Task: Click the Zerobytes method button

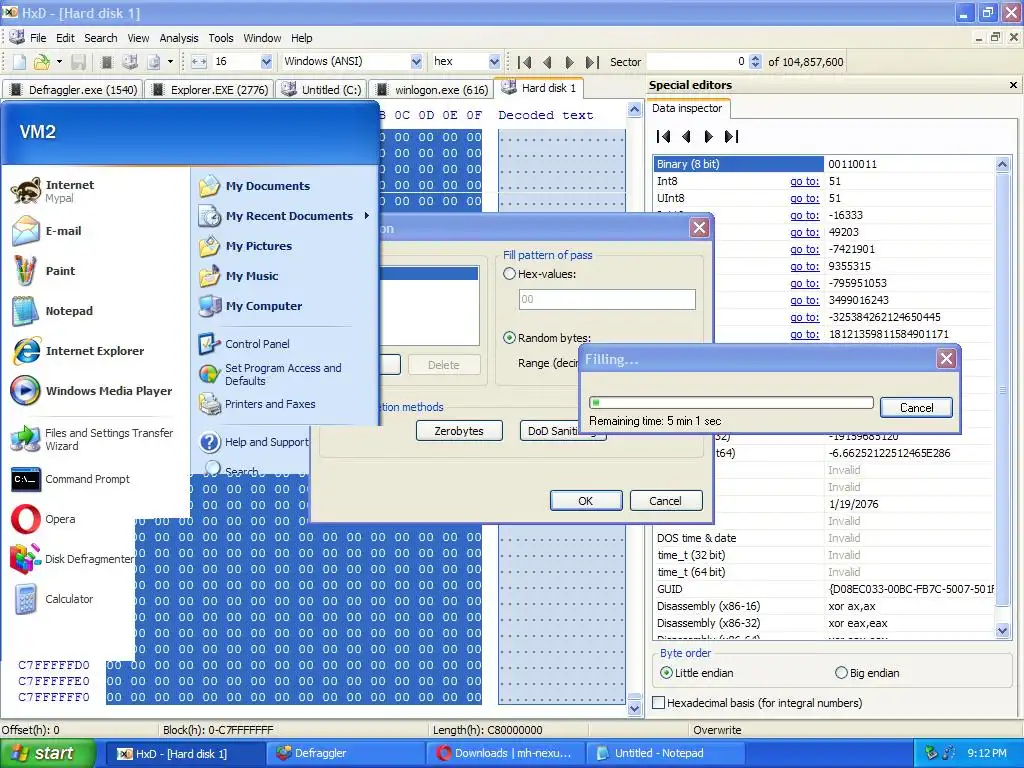Action: pos(459,431)
